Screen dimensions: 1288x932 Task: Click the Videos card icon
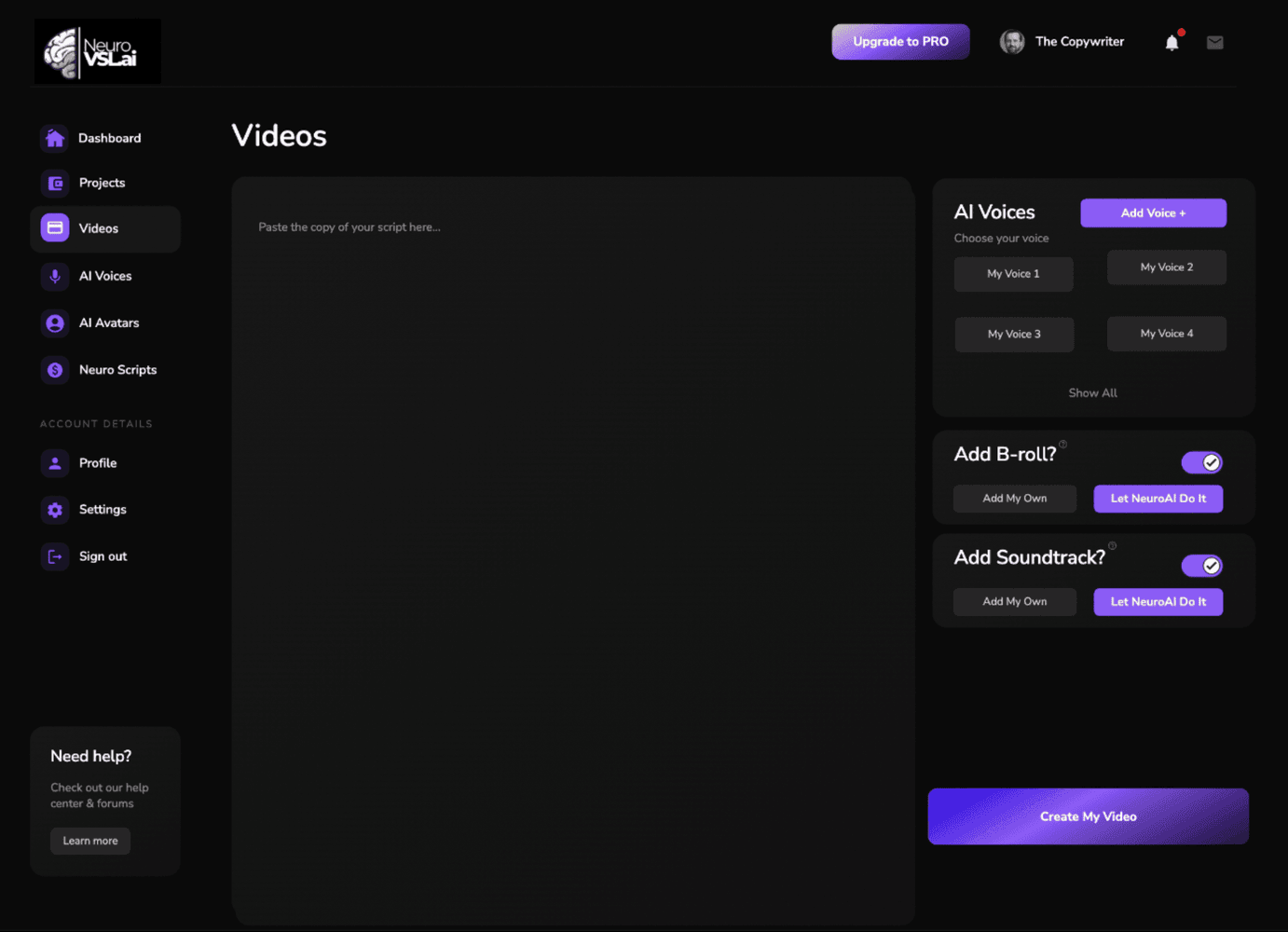point(55,228)
